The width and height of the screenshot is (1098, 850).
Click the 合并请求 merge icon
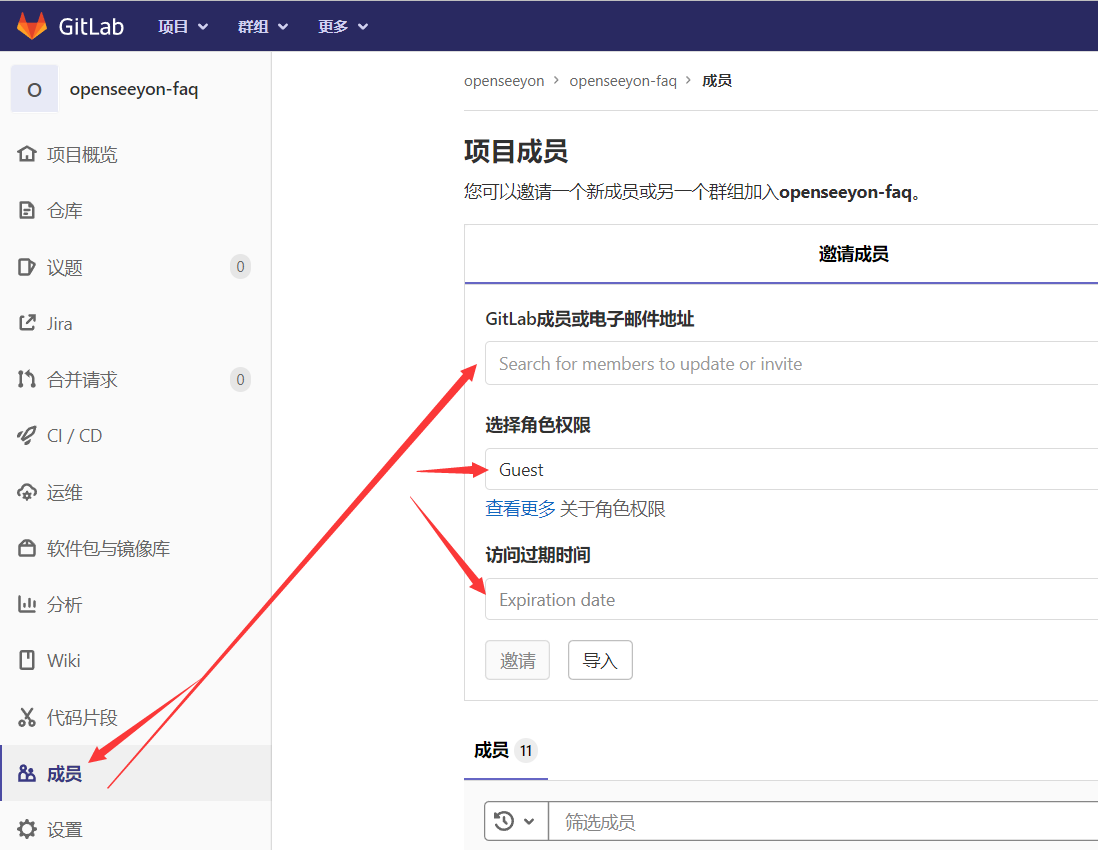click(27, 380)
